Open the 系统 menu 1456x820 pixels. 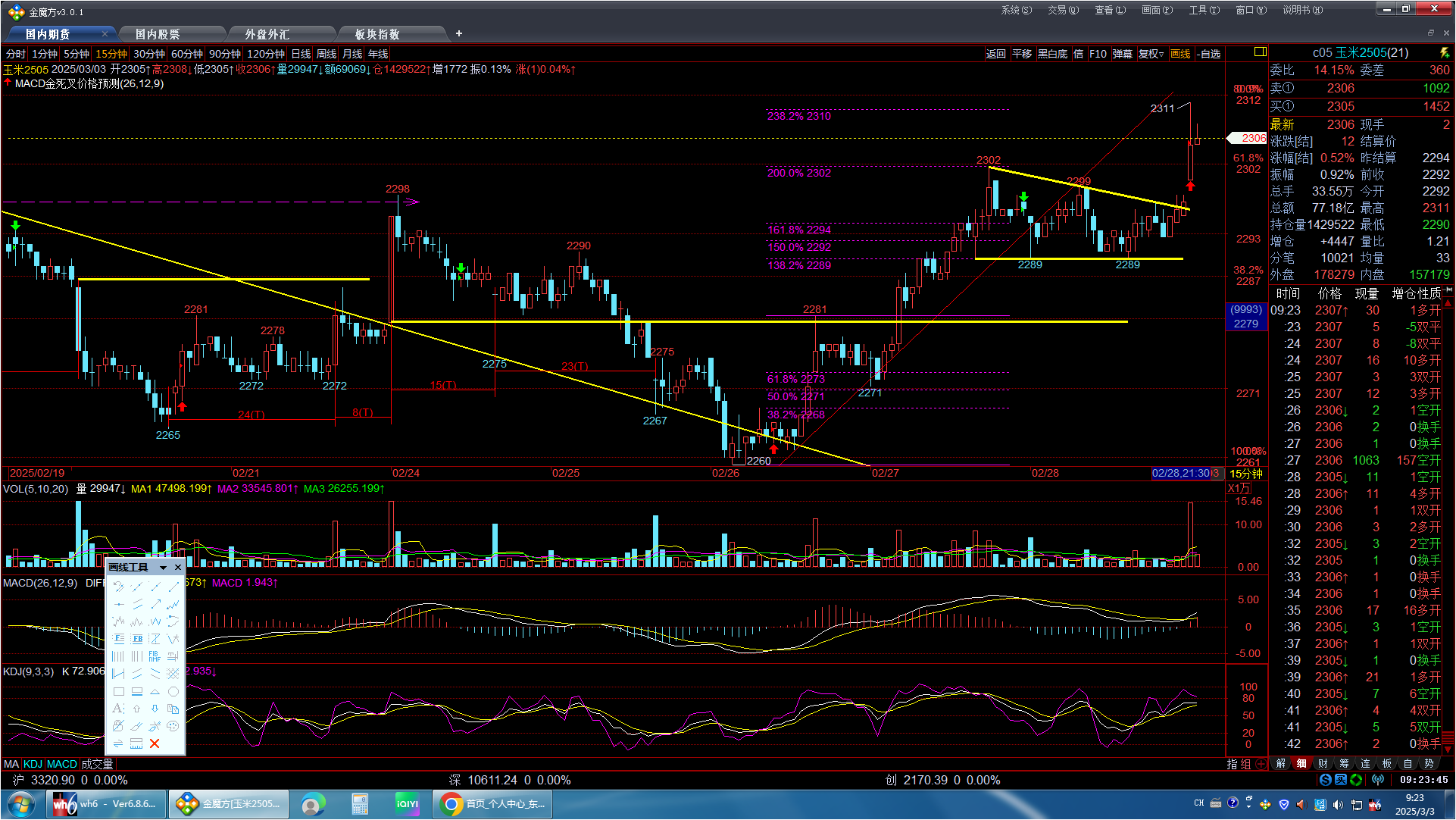click(1016, 10)
